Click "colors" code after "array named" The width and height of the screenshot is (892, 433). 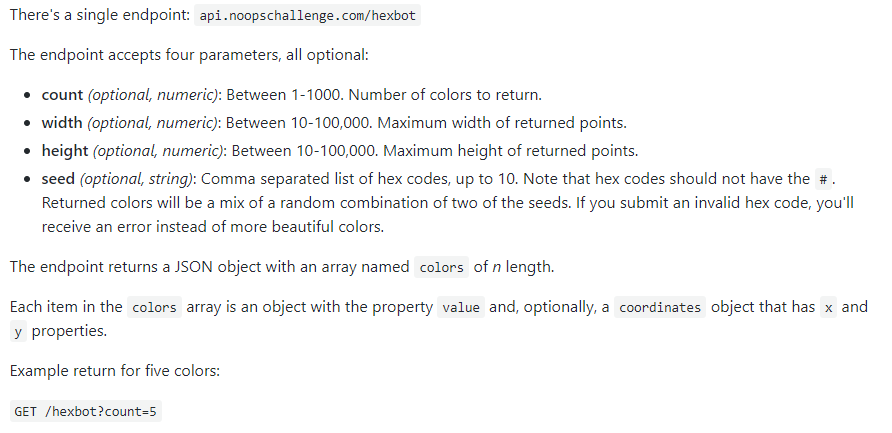pos(441,267)
